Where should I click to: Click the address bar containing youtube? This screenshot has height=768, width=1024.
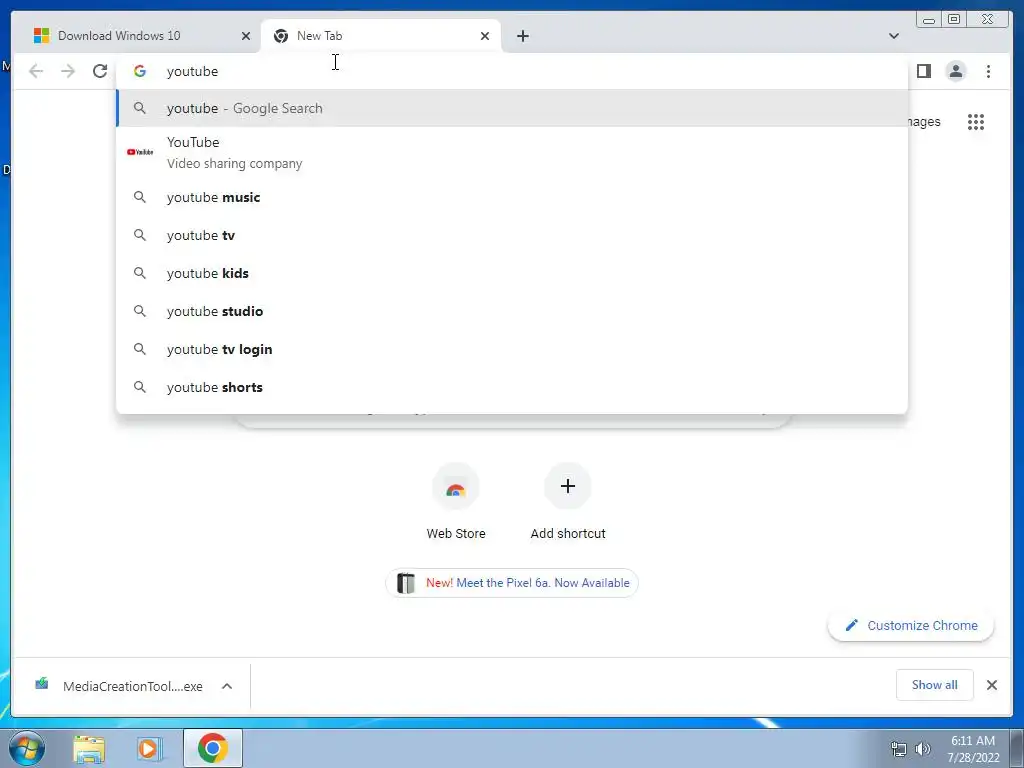[x=512, y=71]
